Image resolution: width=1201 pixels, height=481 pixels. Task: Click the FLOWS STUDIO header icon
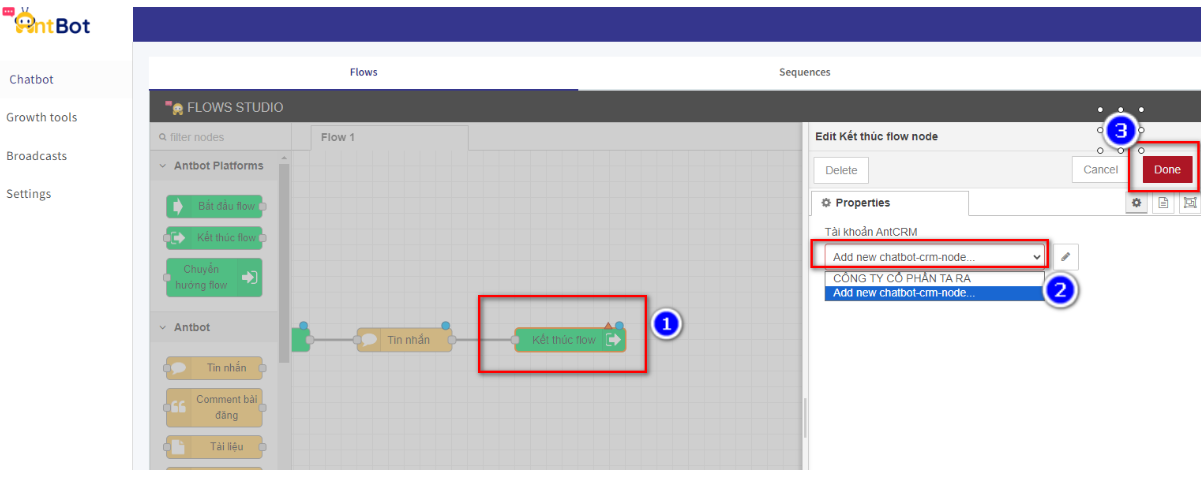174,107
